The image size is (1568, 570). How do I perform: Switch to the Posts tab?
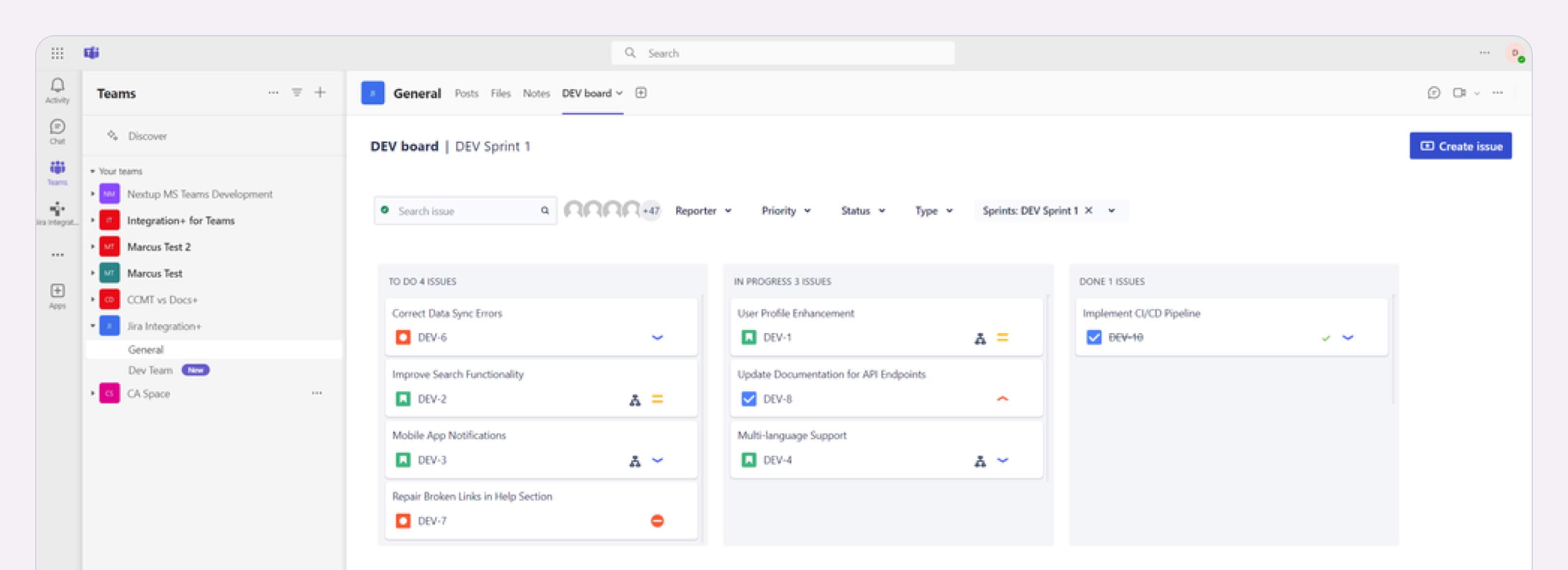tap(466, 93)
